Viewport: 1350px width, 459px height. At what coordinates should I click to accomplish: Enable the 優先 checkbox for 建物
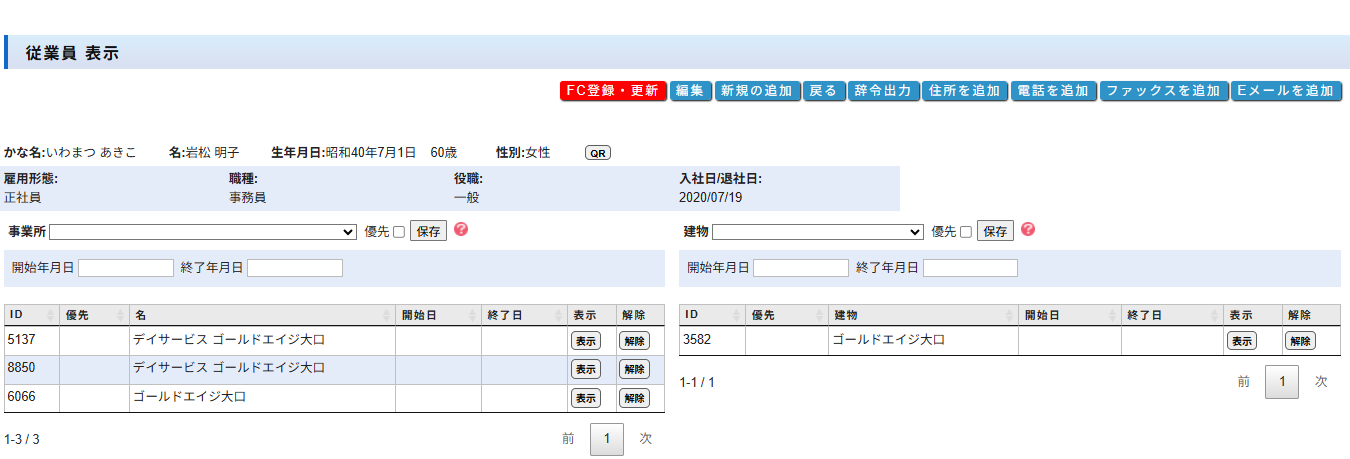(965, 232)
